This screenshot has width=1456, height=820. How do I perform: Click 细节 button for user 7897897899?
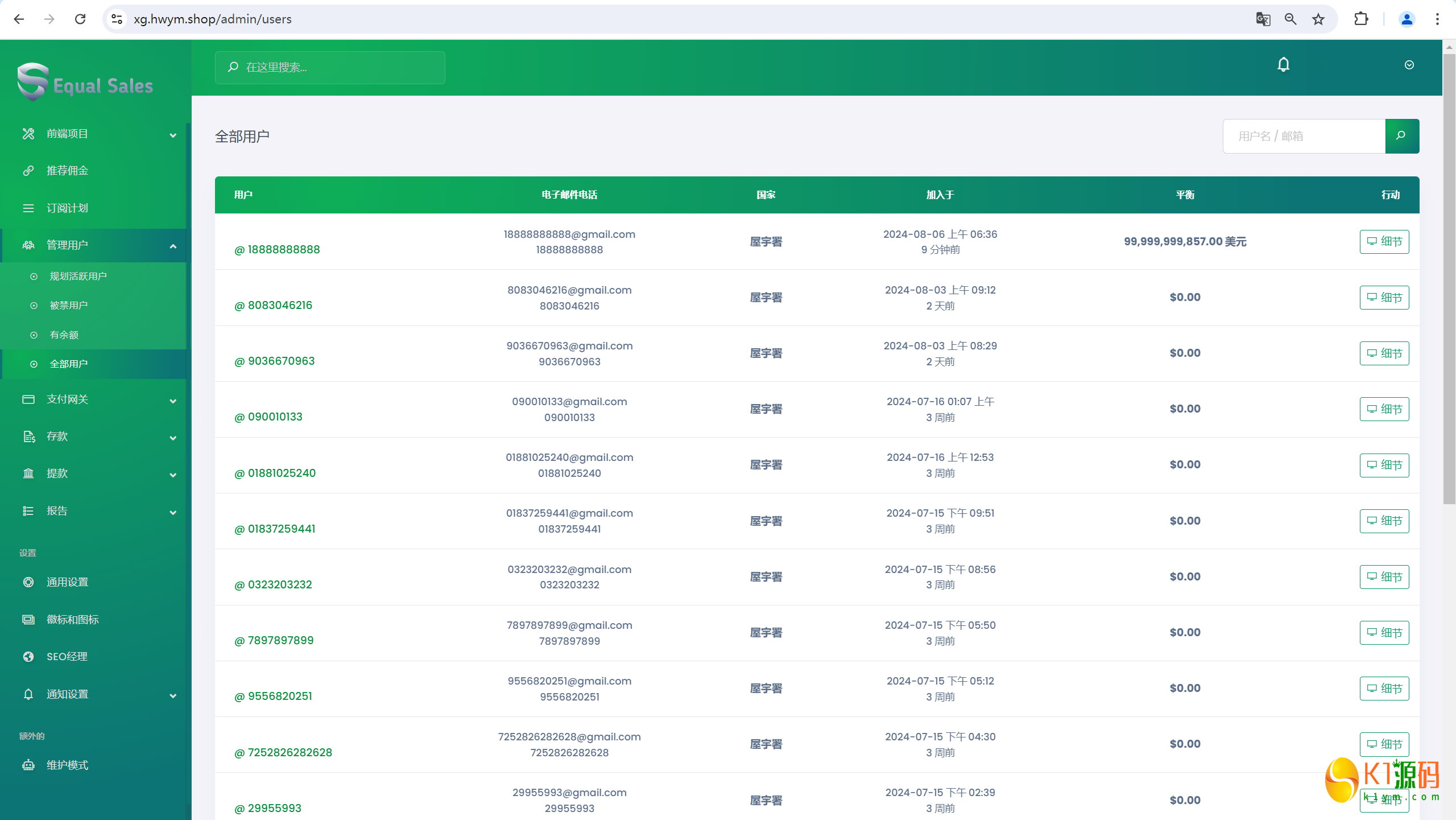click(1384, 633)
